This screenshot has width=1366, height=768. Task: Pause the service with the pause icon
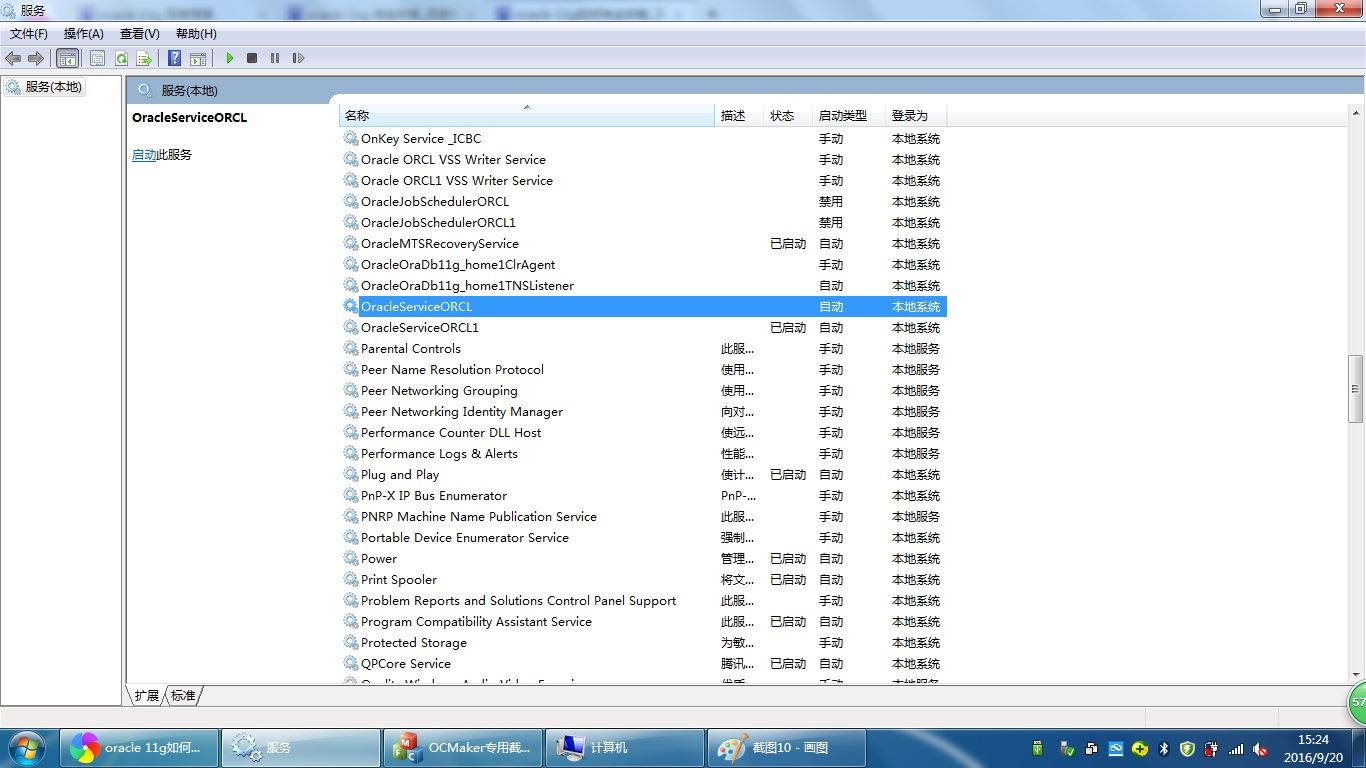pos(275,58)
